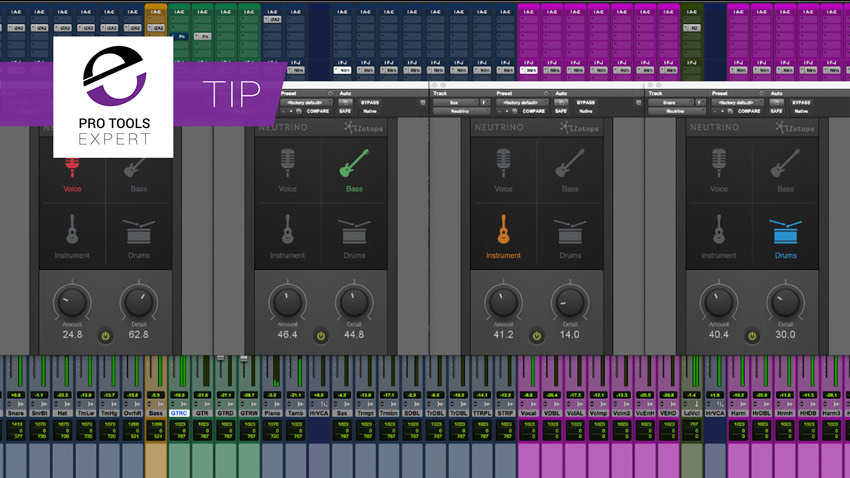Select the Vocal track name in mixer

(529, 413)
